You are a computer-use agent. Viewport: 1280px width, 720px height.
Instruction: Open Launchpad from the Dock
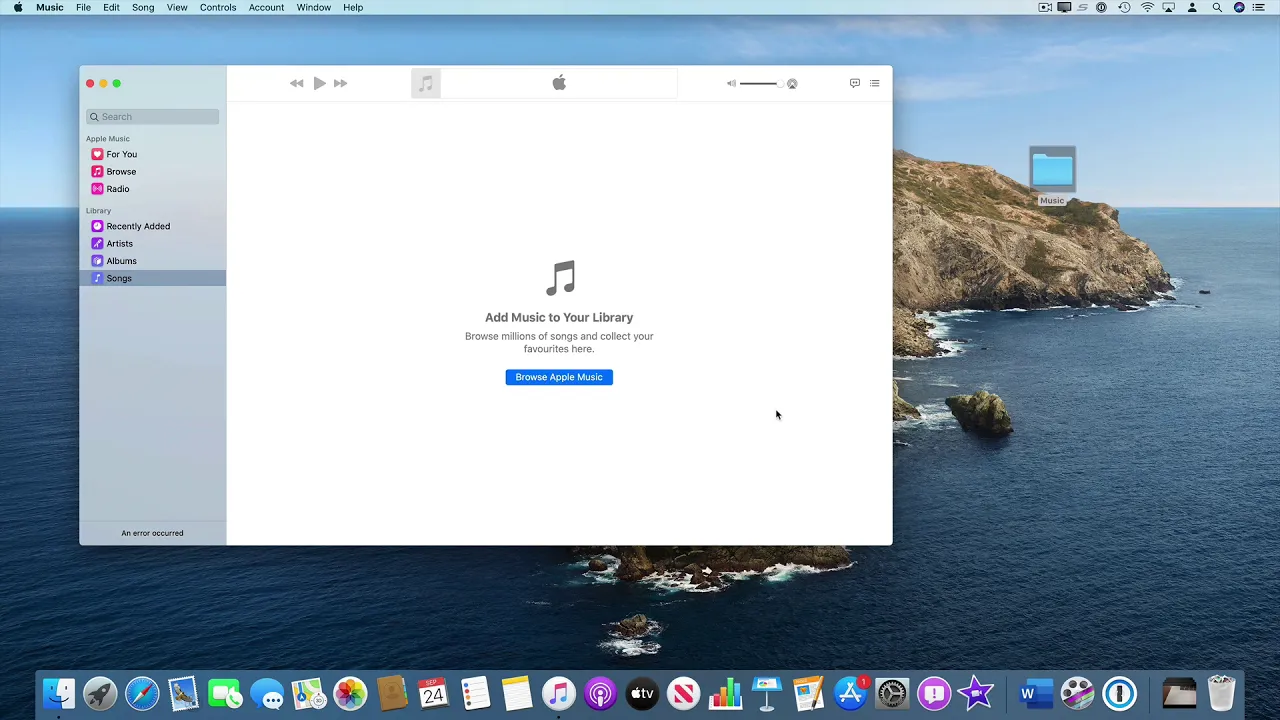point(100,693)
